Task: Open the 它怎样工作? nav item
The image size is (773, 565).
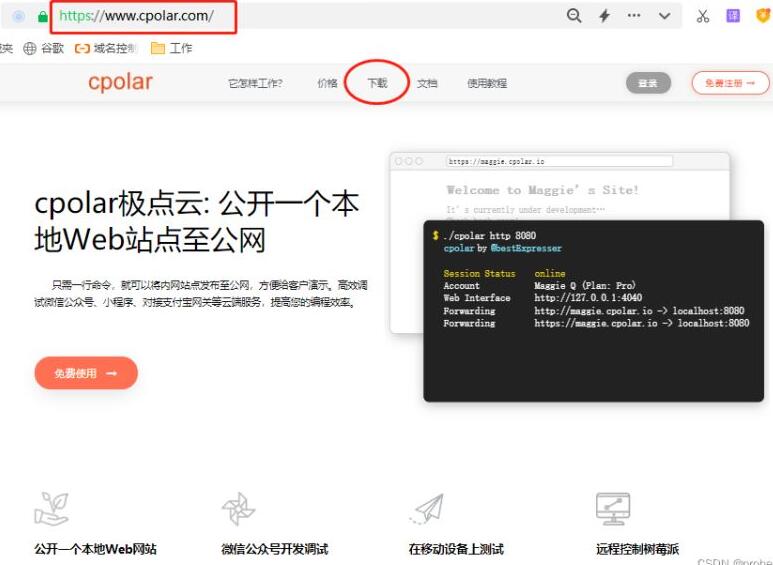Action: (255, 83)
